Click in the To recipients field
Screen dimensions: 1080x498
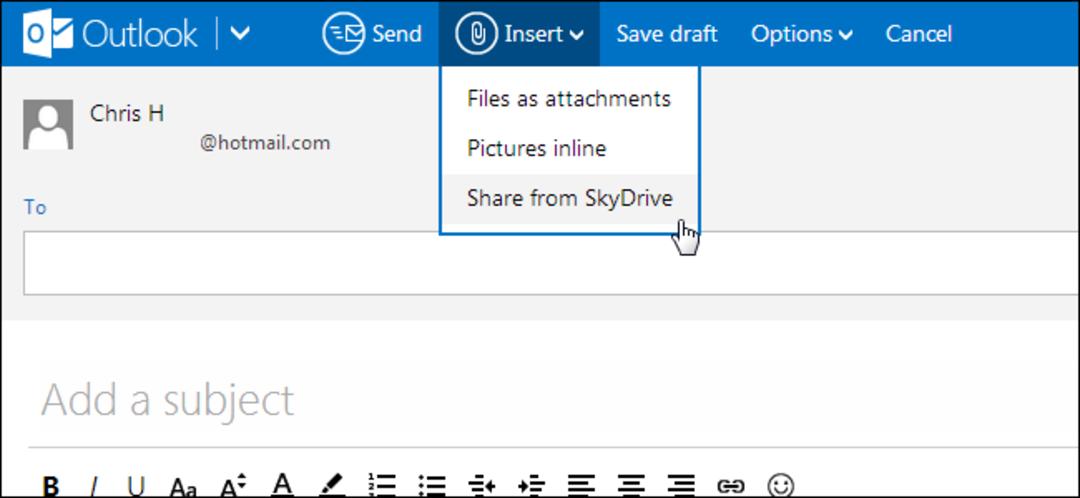(551, 263)
